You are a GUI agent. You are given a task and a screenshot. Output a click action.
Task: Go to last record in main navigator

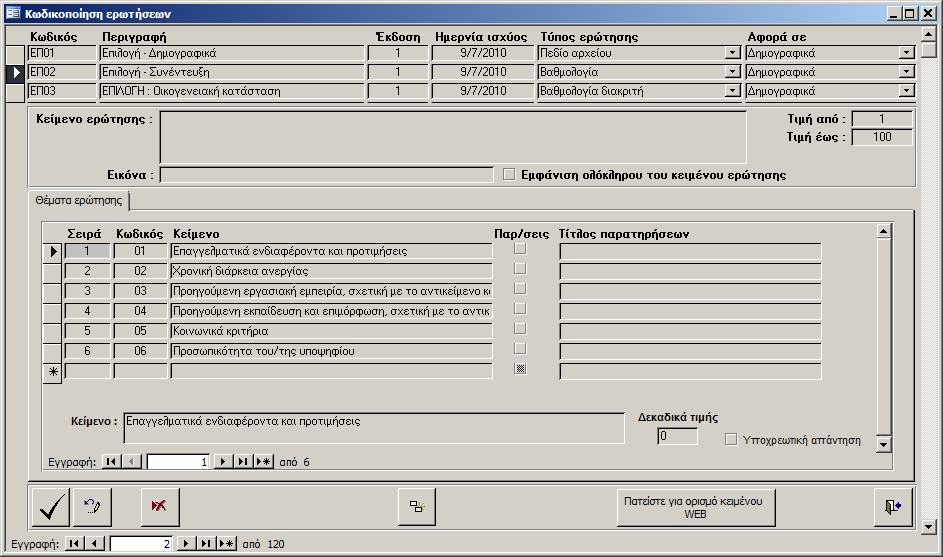206,544
